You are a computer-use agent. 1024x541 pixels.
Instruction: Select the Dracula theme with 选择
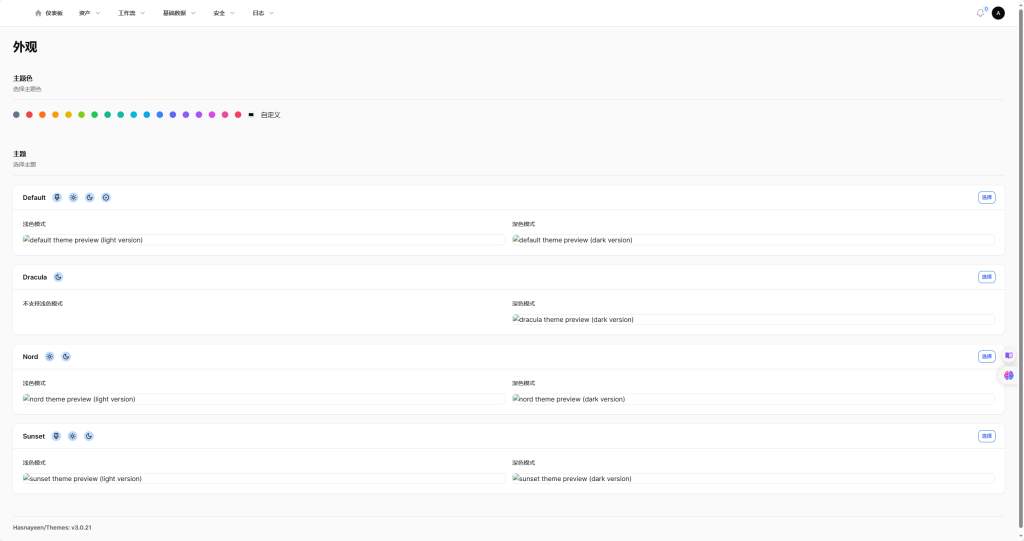click(x=987, y=277)
